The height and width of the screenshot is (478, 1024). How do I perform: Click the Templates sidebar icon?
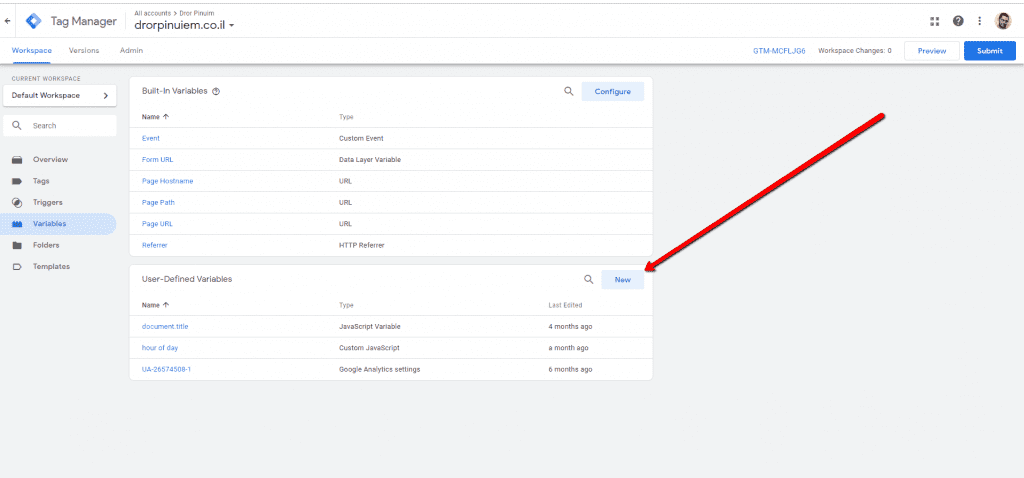18,266
